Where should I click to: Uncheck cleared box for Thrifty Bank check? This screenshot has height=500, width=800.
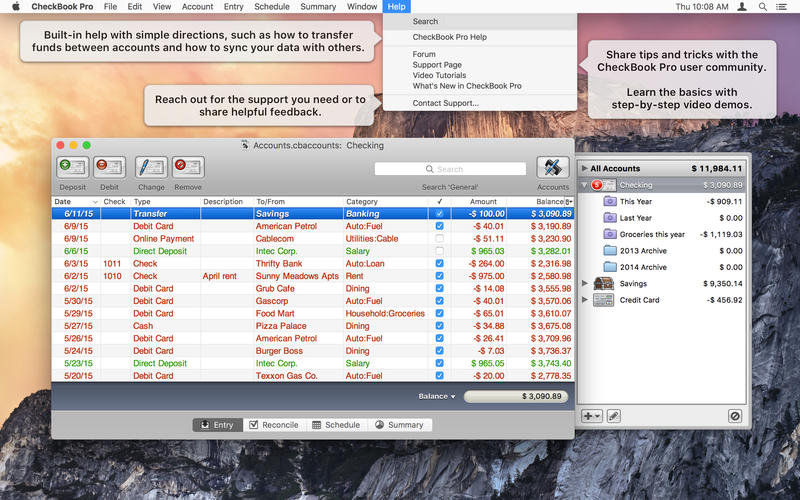(439, 264)
